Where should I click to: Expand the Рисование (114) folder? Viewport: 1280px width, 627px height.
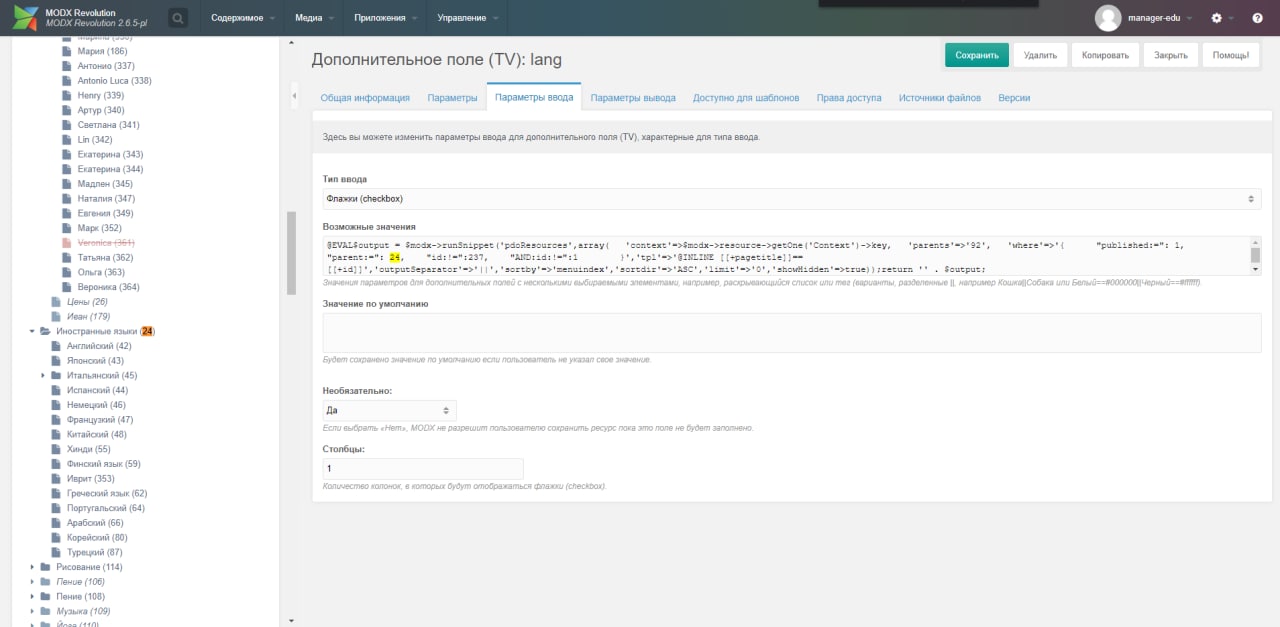(x=32, y=567)
